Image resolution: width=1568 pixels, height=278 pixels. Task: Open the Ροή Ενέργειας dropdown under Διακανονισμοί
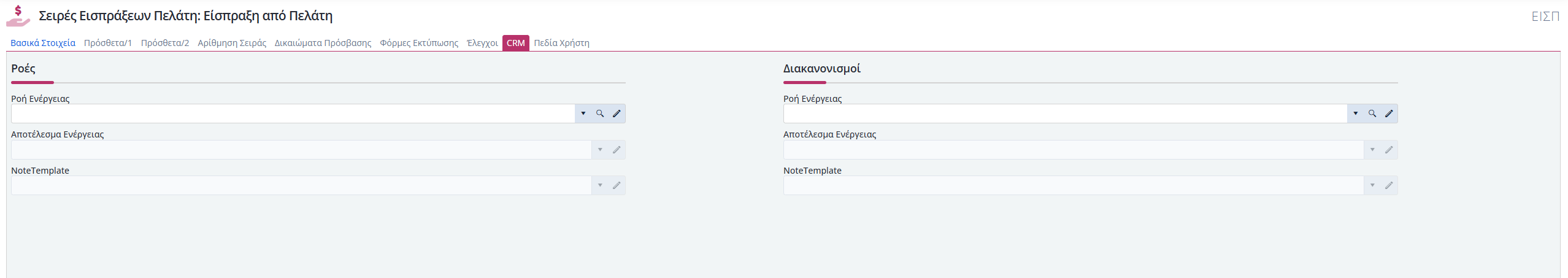click(1356, 114)
